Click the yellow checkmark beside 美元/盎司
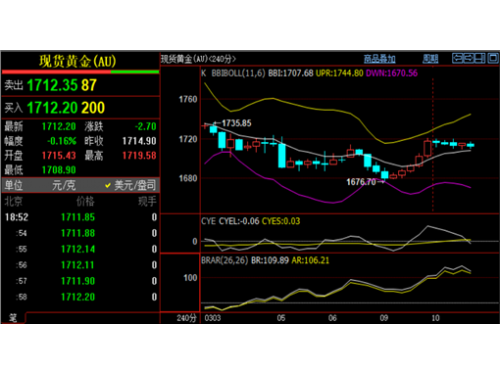This screenshot has width=500, height=375. [108, 185]
